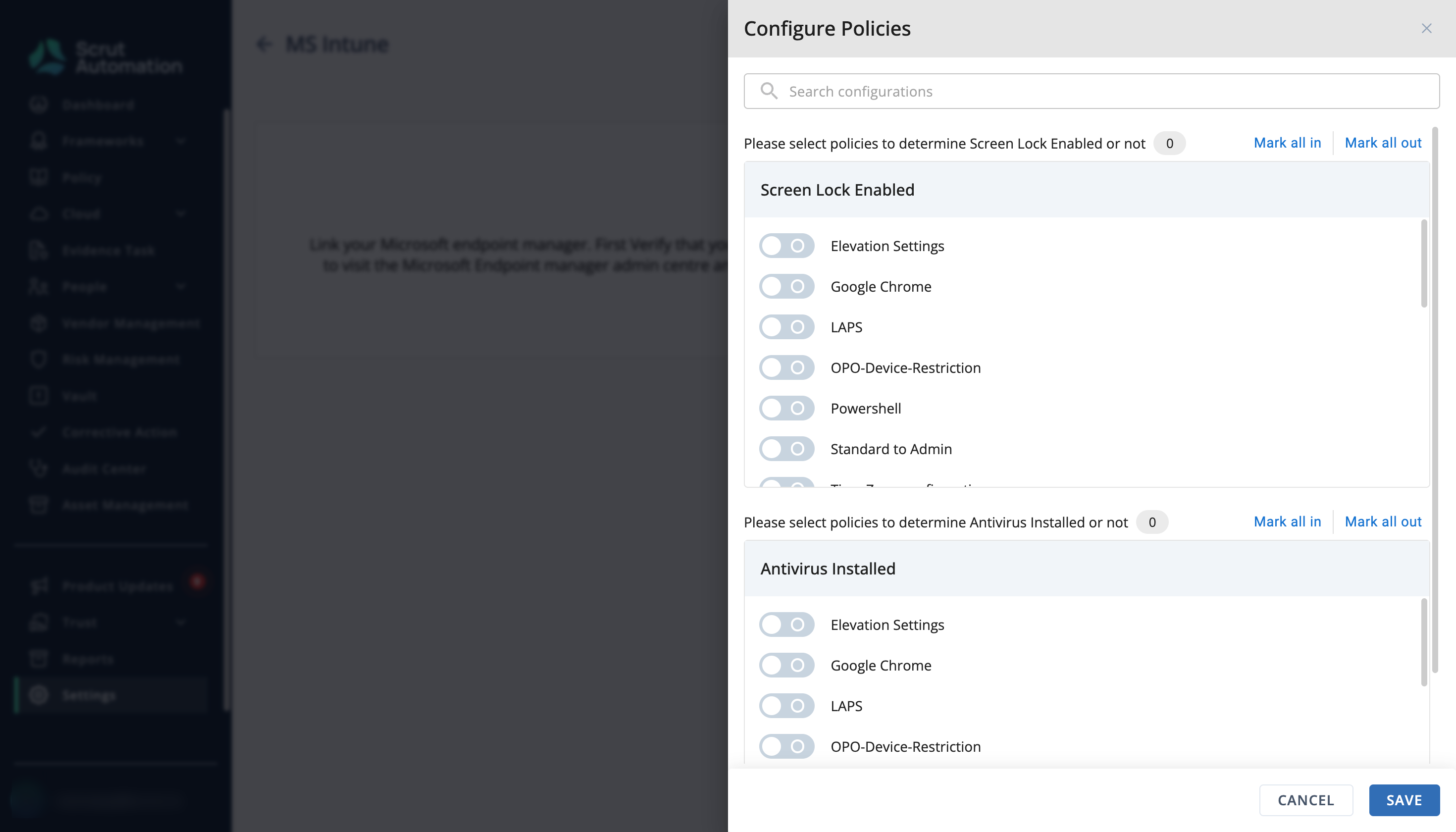Close the Configure Policies panel
The height and width of the screenshot is (832, 1456).
click(x=1426, y=29)
